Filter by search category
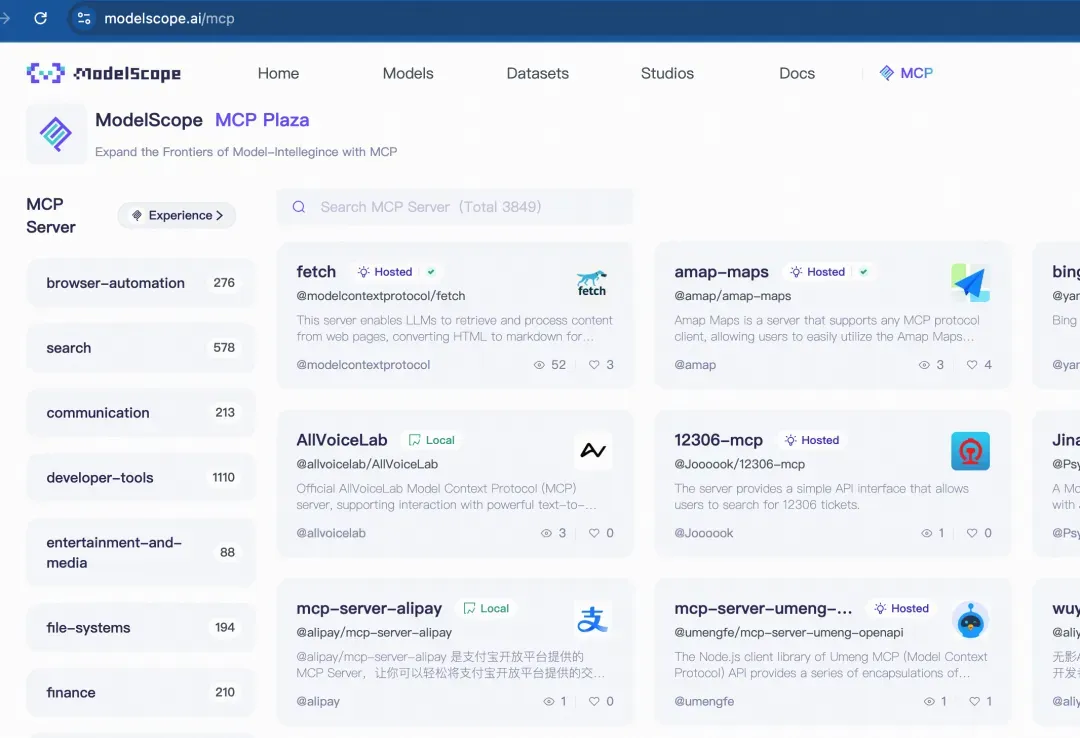The height and width of the screenshot is (738, 1080). pos(141,347)
